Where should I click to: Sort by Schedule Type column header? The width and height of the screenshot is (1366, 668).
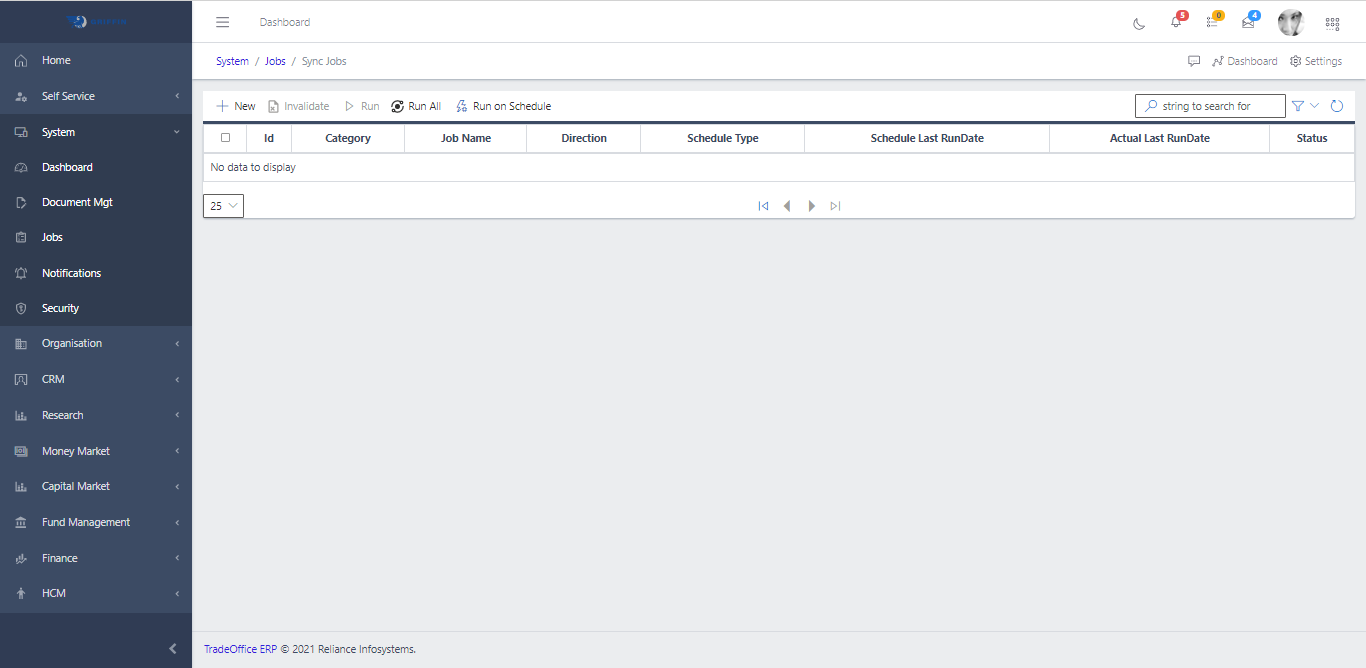coord(723,138)
